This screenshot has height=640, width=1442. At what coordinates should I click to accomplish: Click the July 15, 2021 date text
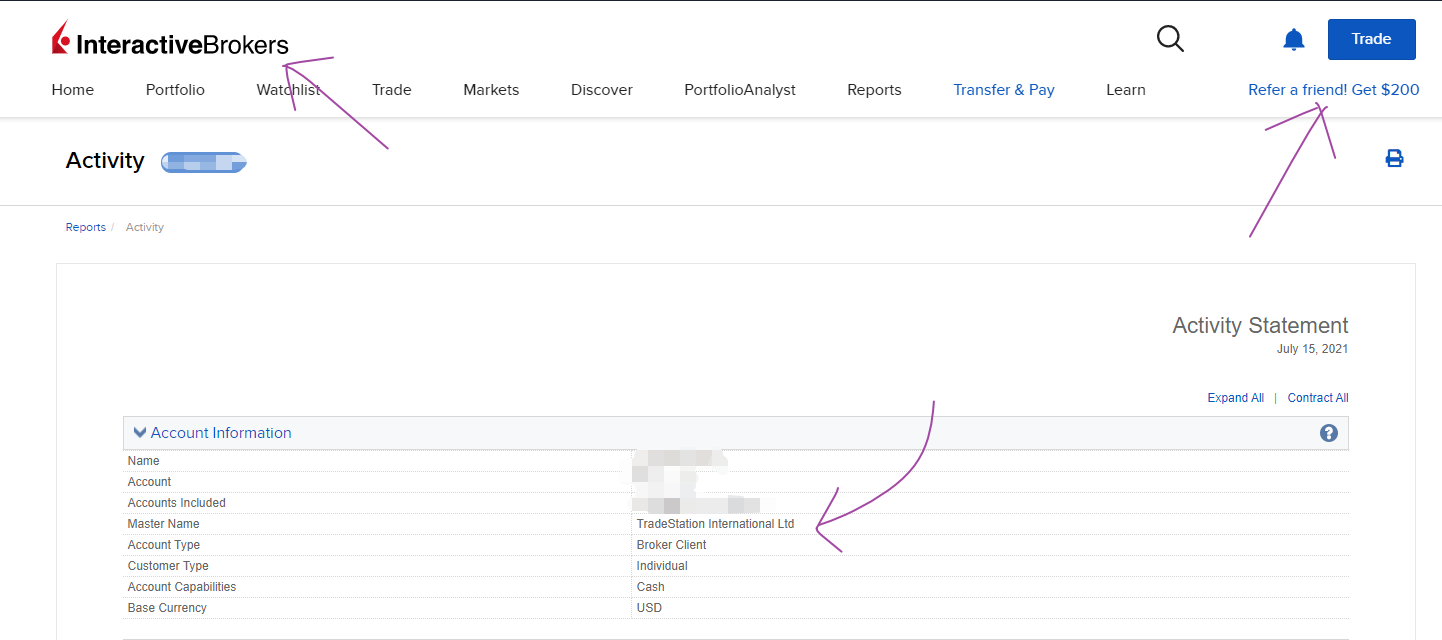tap(1312, 349)
